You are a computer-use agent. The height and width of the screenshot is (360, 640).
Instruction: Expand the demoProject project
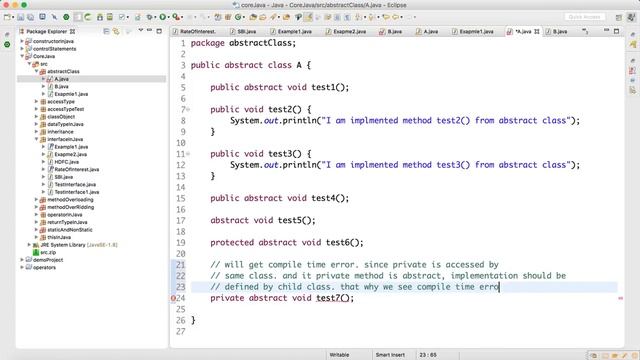click(22, 260)
